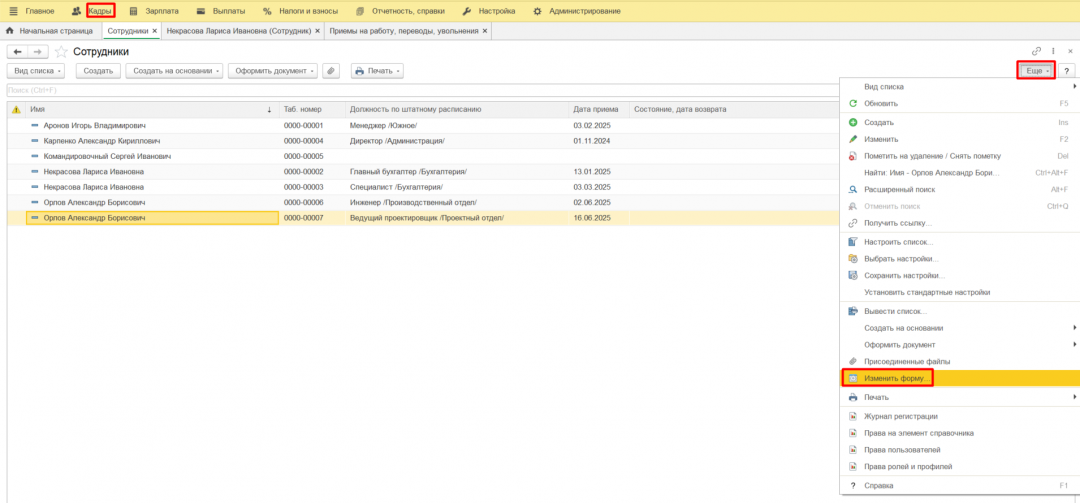Switch to Приемы на работу, переводы, увольнения tab

[404, 31]
